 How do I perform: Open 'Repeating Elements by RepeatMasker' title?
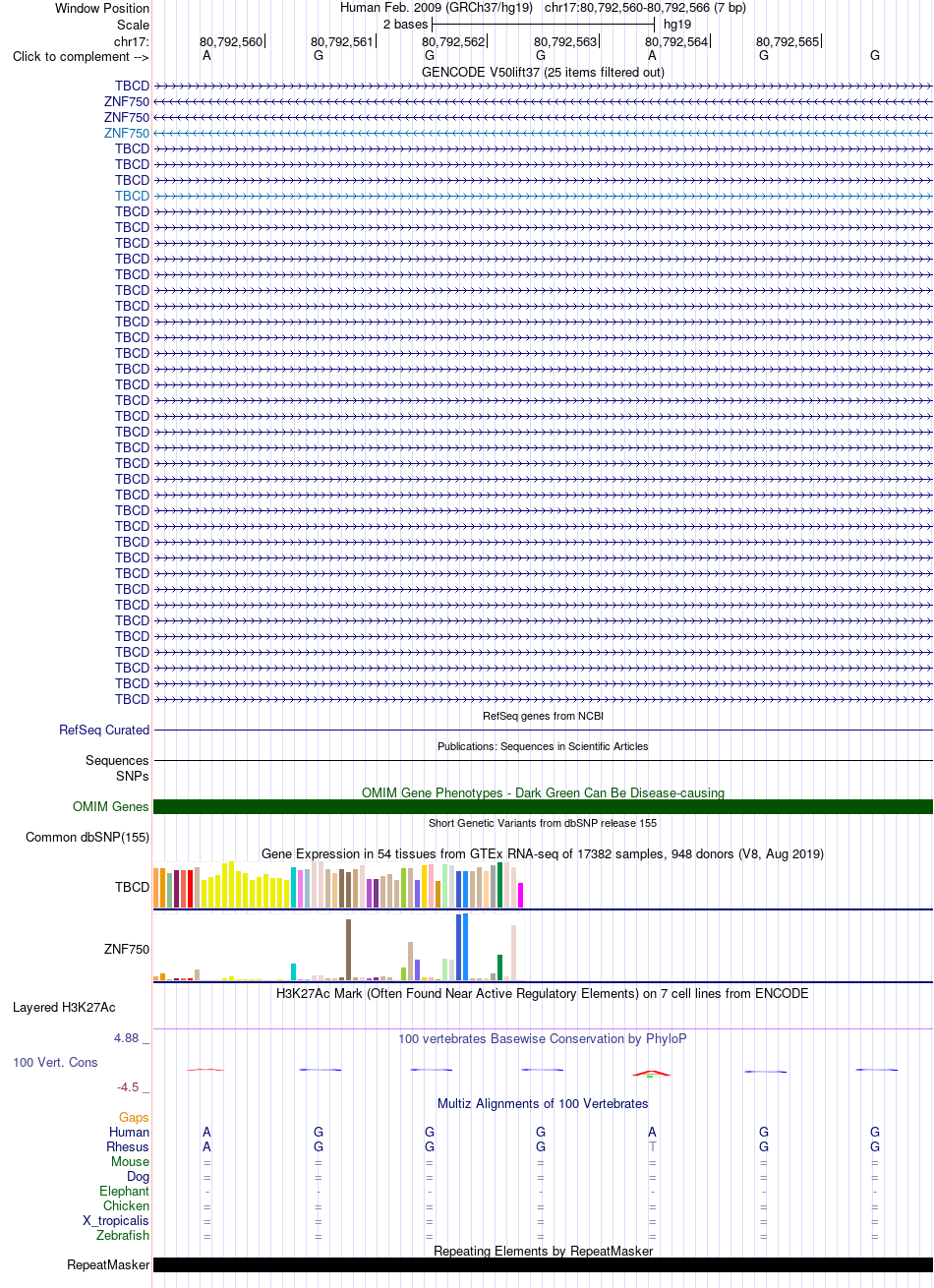point(543,1251)
